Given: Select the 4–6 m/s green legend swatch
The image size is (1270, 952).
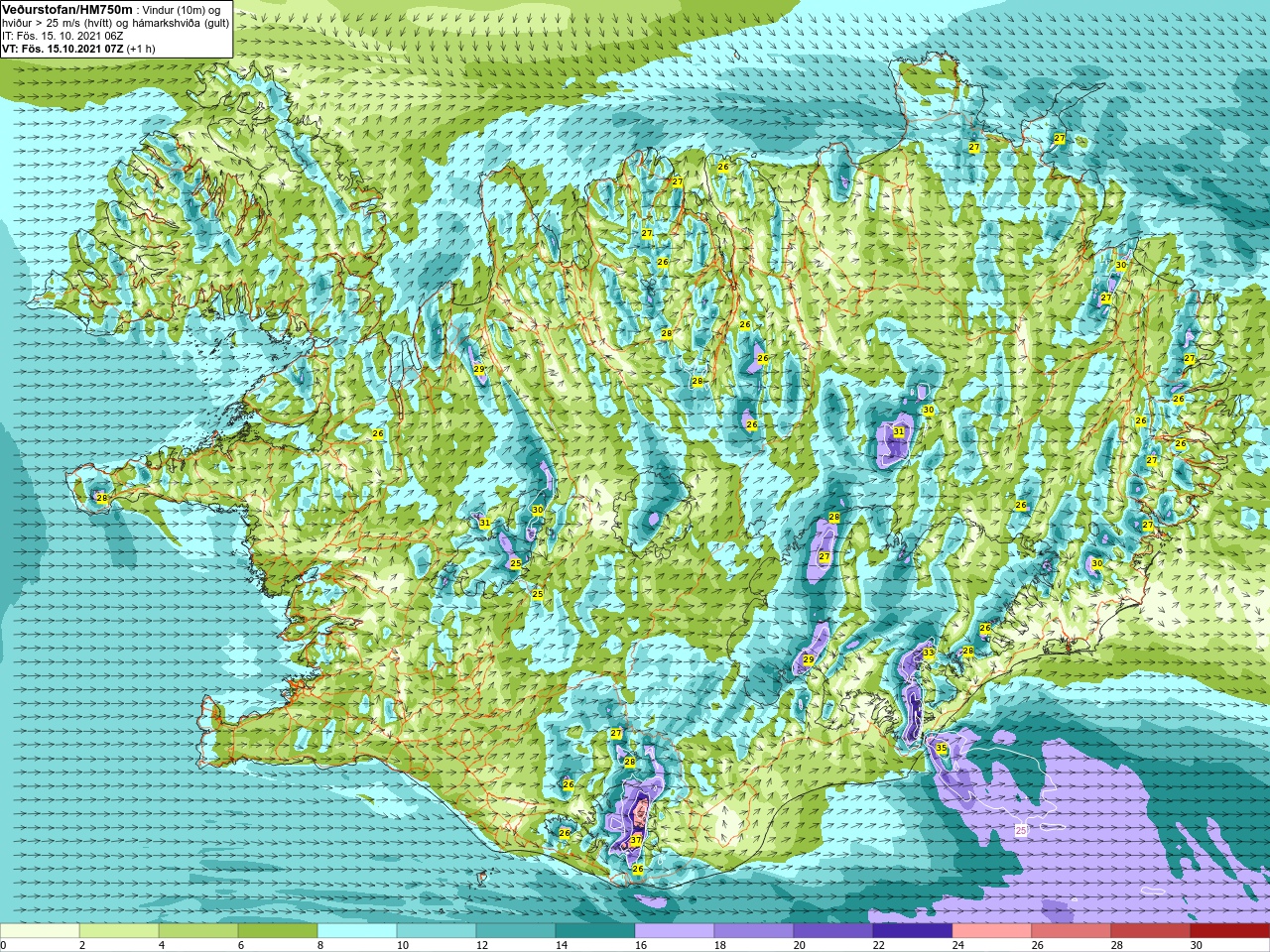Looking at the screenshot, I should (x=198, y=931).
